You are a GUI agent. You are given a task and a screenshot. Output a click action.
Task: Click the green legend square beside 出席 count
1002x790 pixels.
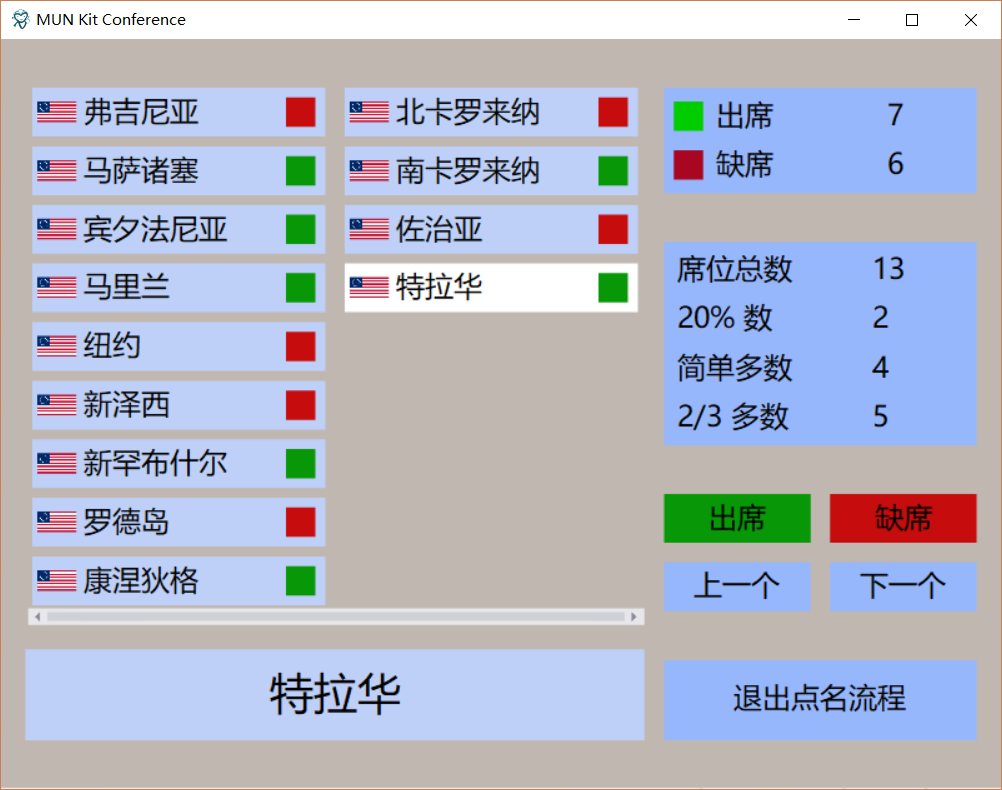click(689, 117)
